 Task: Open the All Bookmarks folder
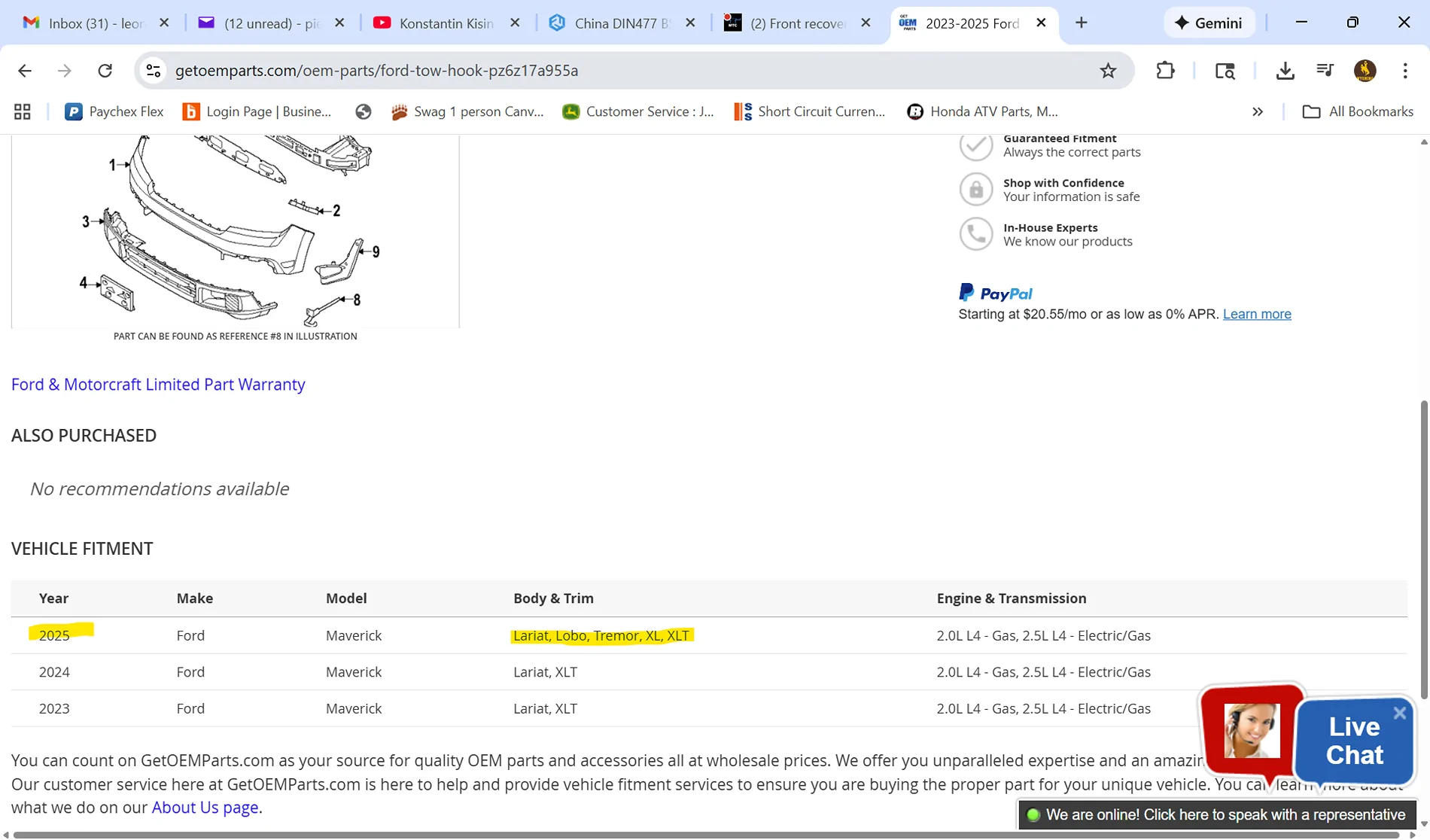click(1358, 111)
